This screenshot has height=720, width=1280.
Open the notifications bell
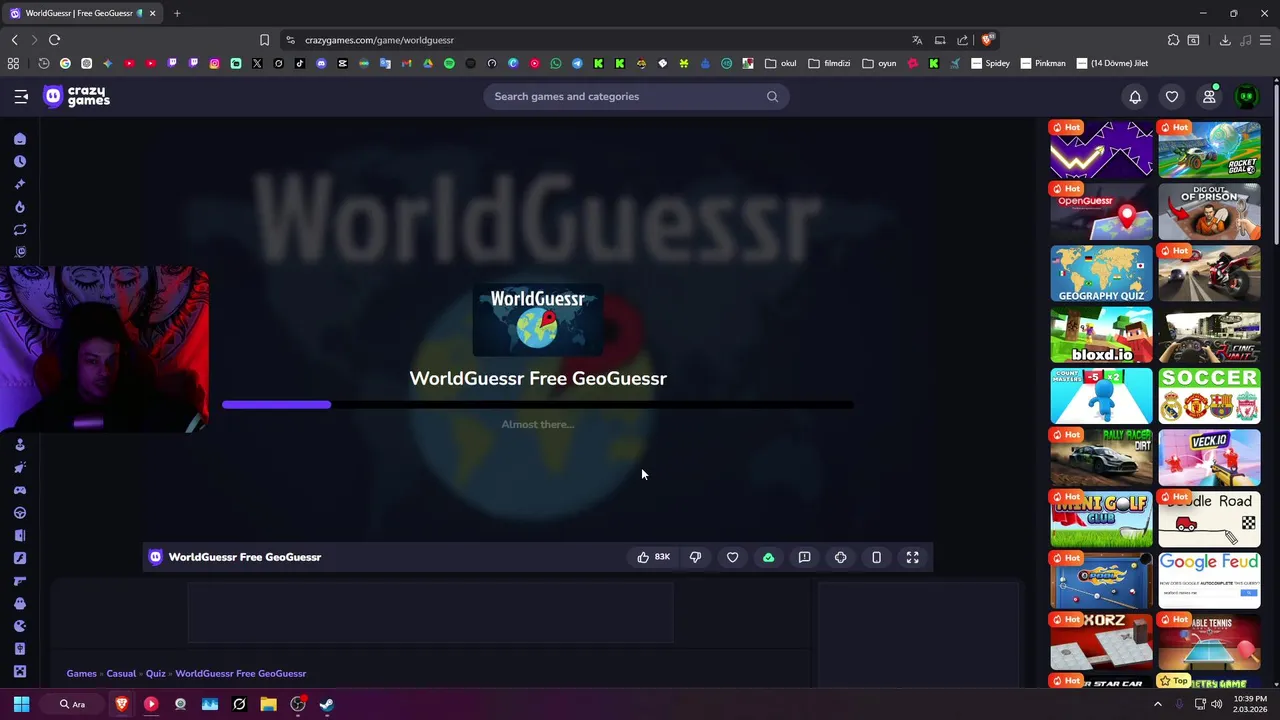tap(1135, 96)
